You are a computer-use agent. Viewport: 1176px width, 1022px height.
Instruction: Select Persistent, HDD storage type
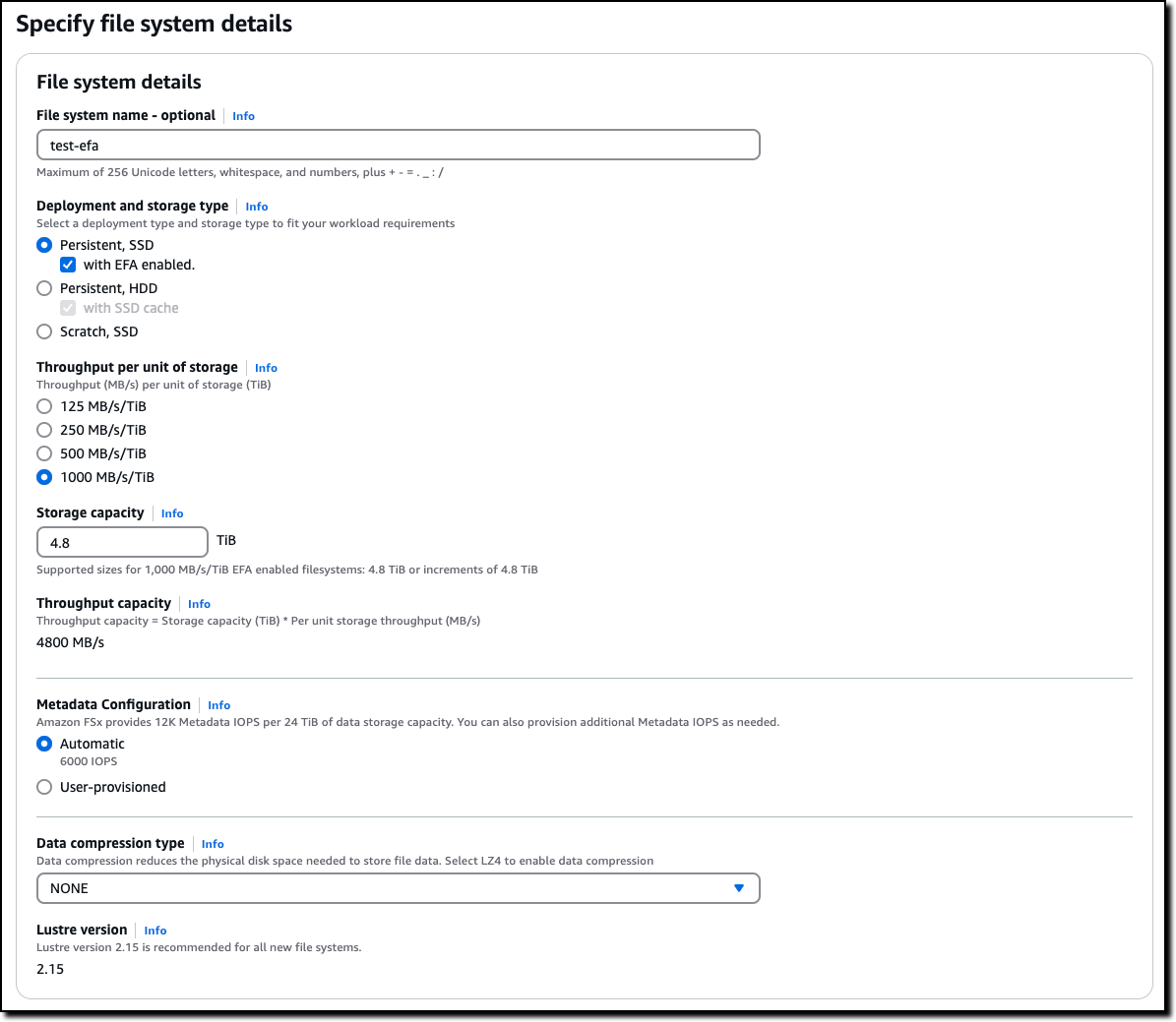44,288
